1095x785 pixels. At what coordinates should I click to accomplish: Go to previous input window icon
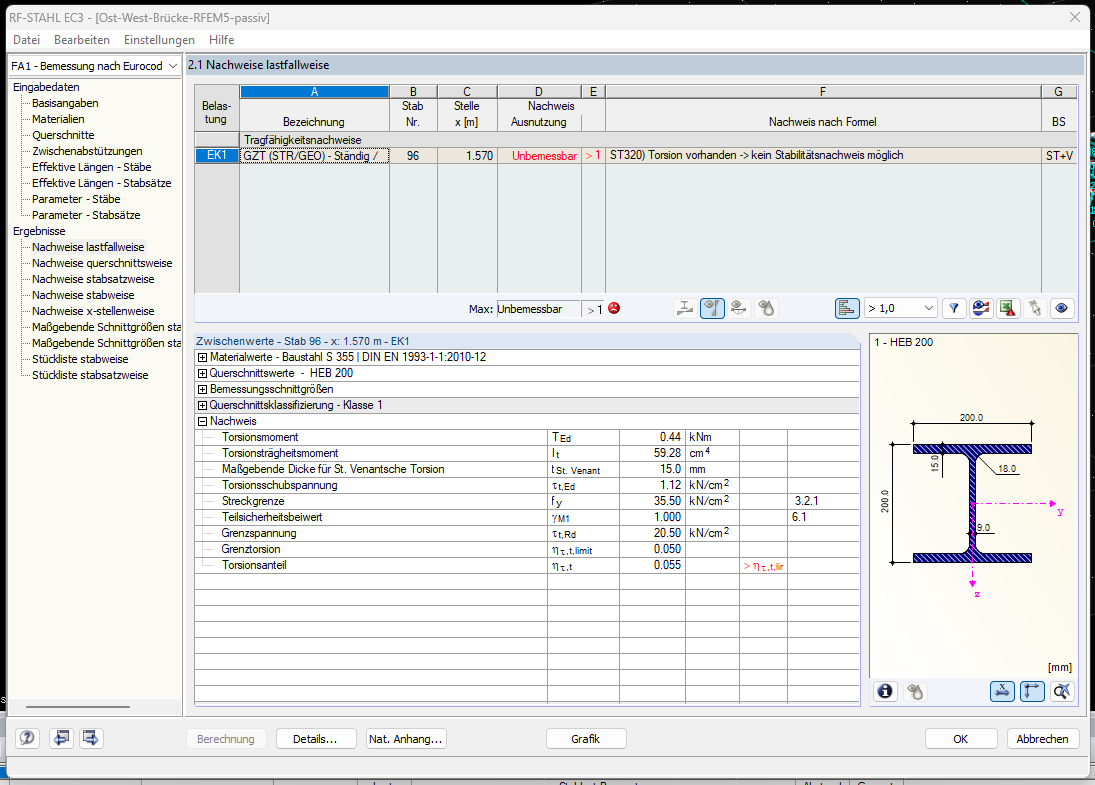(62, 739)
